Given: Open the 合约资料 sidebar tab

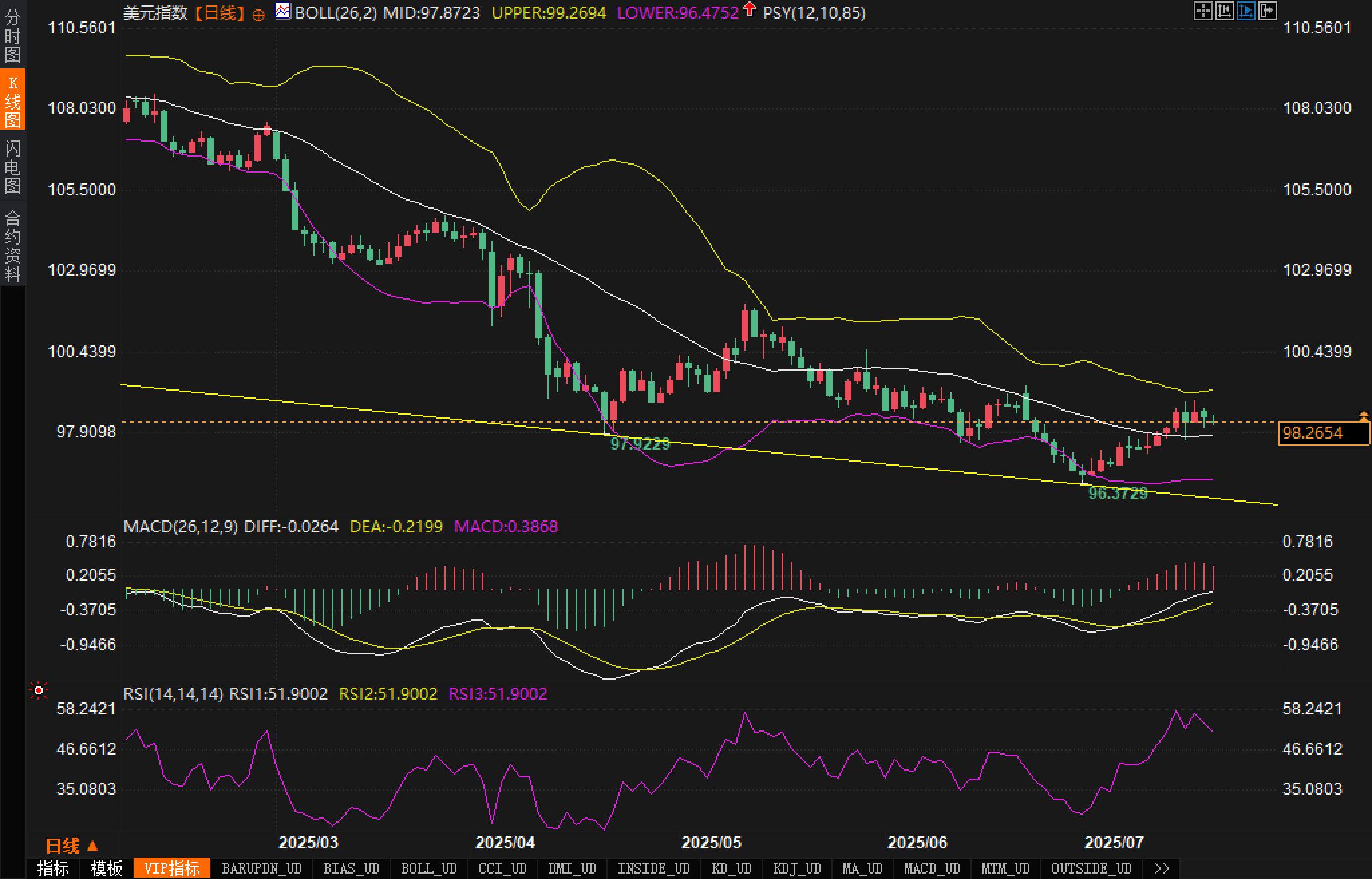Looking at the screenshot, I should [x=13, y=245].
